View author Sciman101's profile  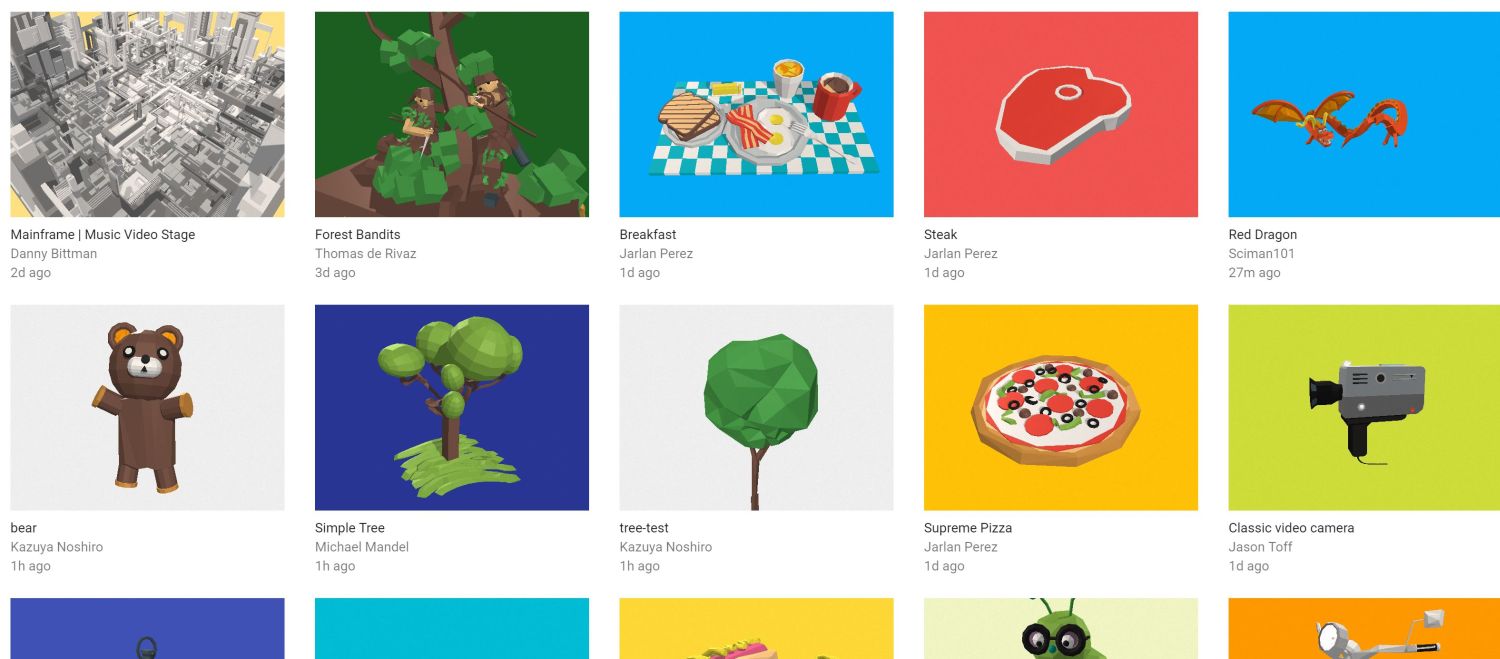(x=1261, y=254)
